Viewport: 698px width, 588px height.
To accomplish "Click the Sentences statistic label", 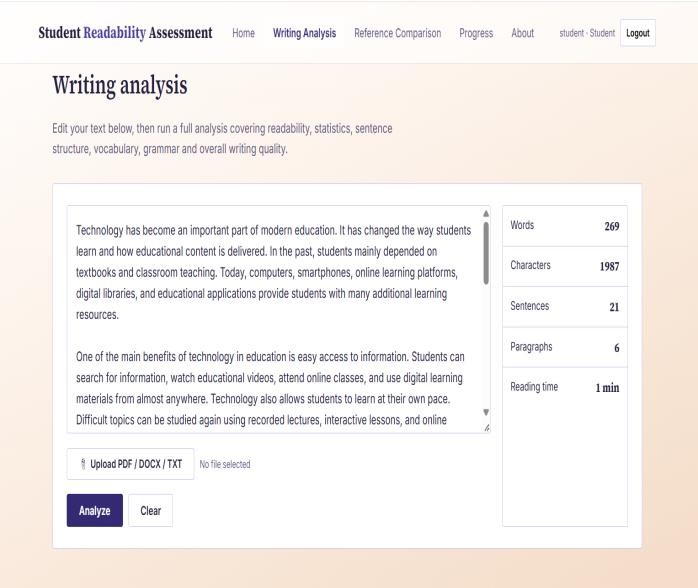I will click(x=529, y=306).
